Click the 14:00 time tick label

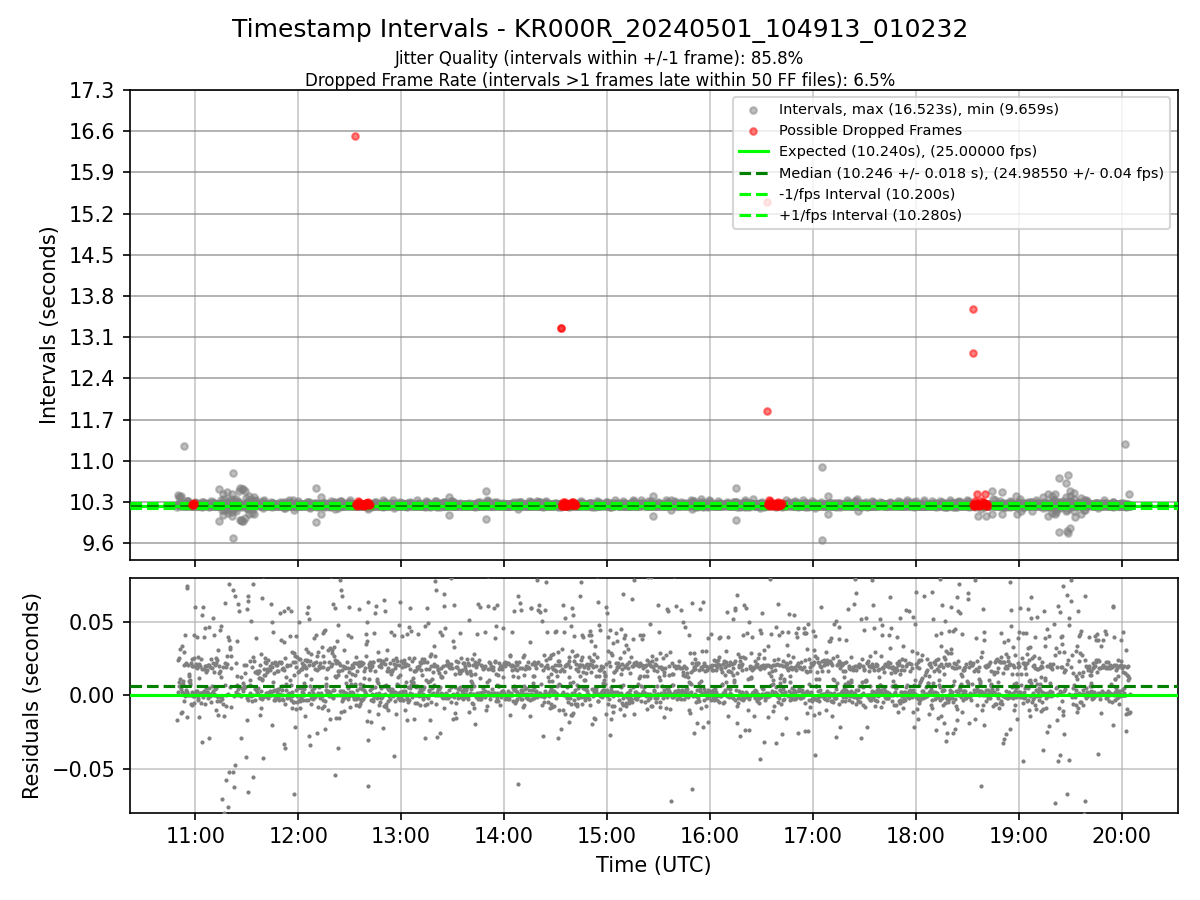[504, 836]
